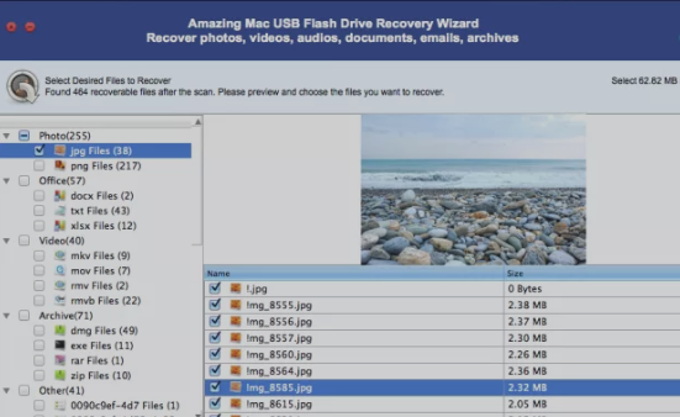Collapse the Other(41) tree group

[x=7, y=391]
